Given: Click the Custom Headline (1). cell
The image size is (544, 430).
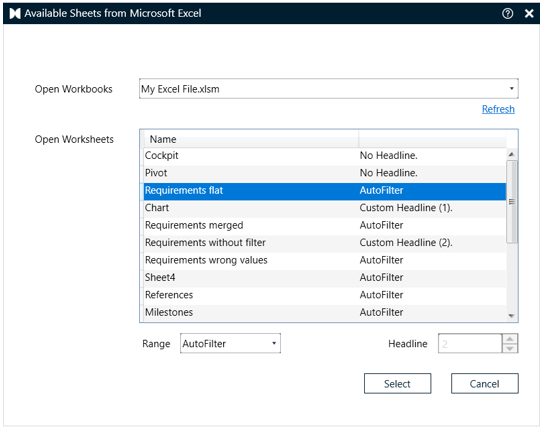Looking at the screenshot, I should click(406, 208).
